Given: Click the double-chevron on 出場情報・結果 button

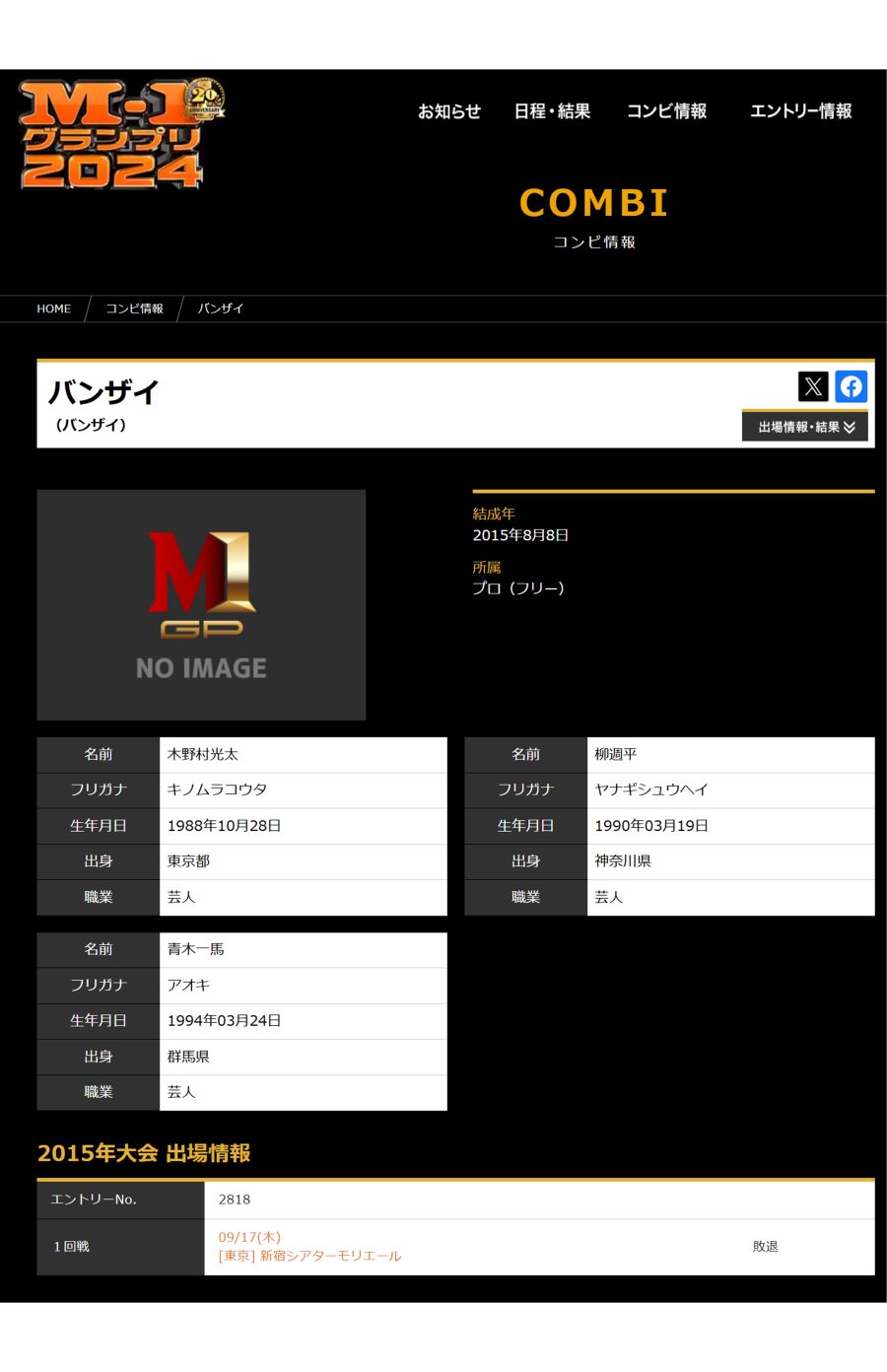Looking at the screenshot, I should 851,427.
